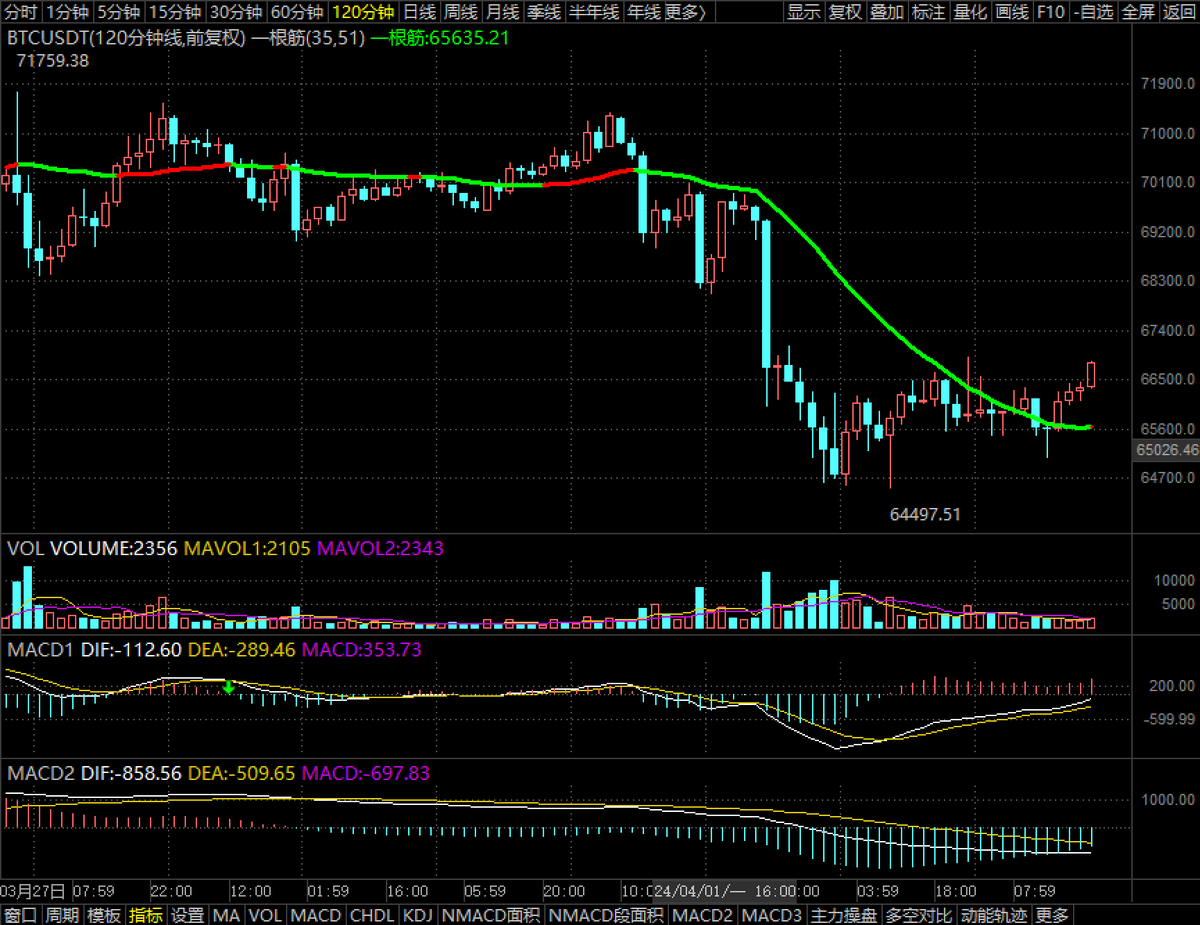Open the 季线 quarterly chart
This screenshot has width=1200, height=925.
[543, 12]
